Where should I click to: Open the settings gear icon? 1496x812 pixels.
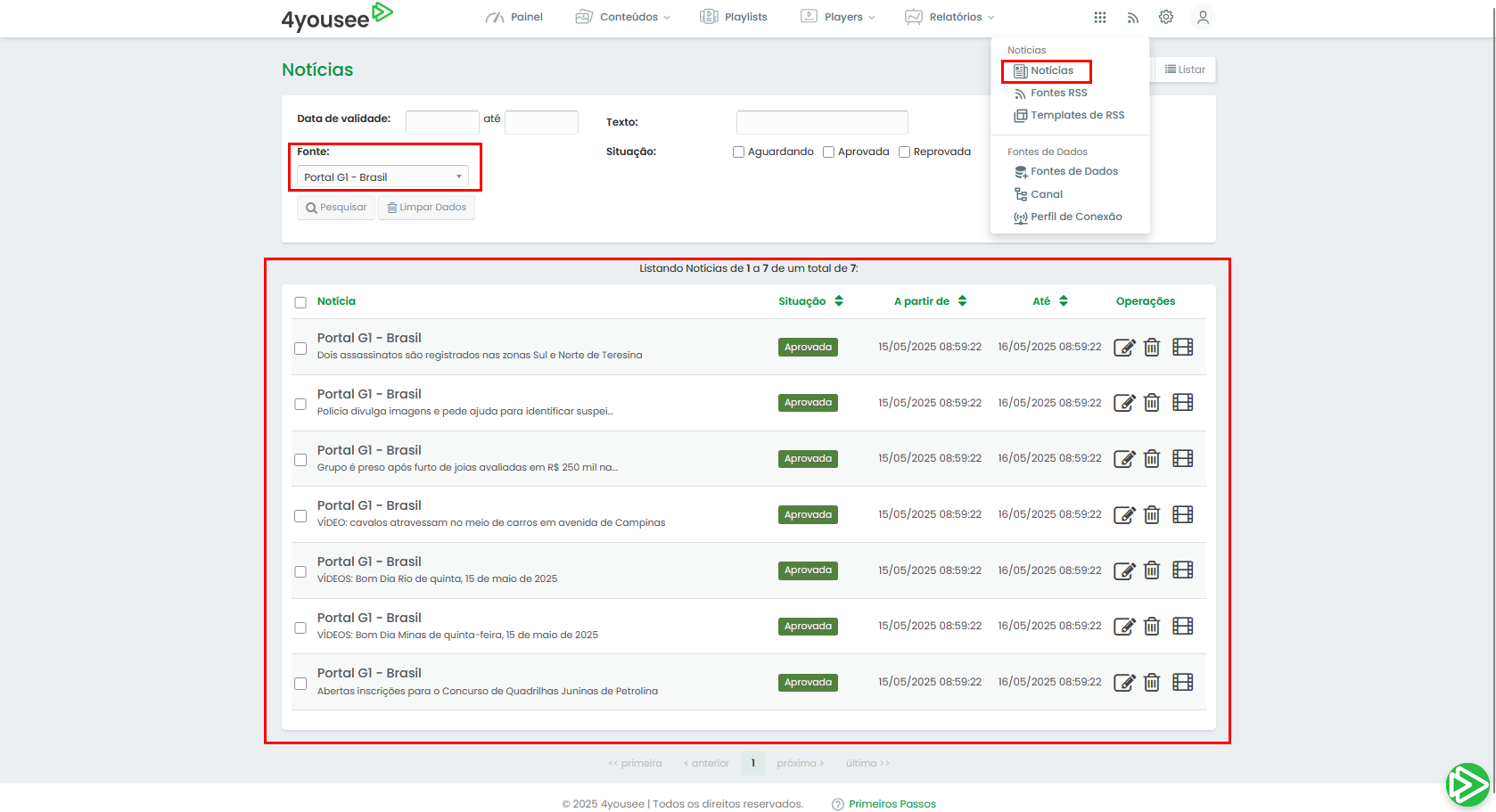click(1165, 17)
